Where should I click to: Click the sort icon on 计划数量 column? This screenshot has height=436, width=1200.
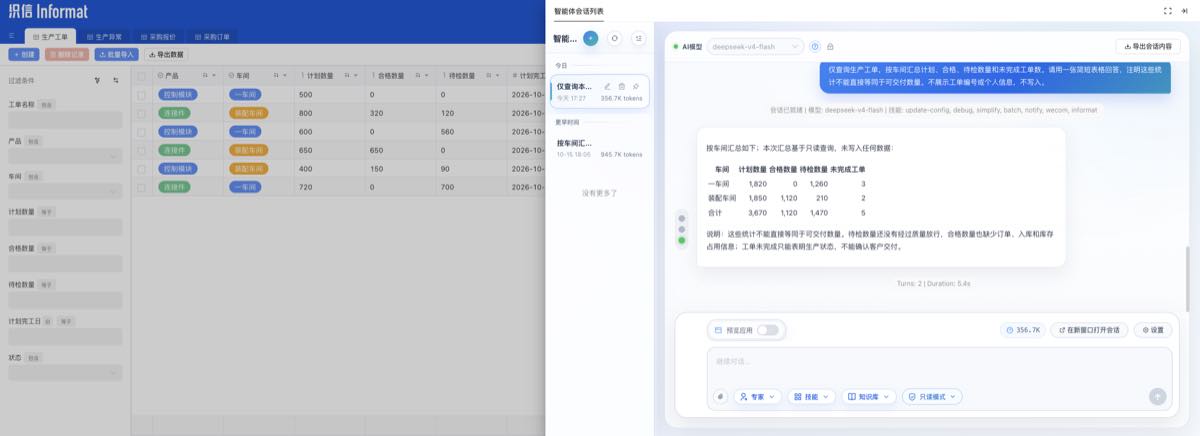pyautogui.click(x=345, y=75)
